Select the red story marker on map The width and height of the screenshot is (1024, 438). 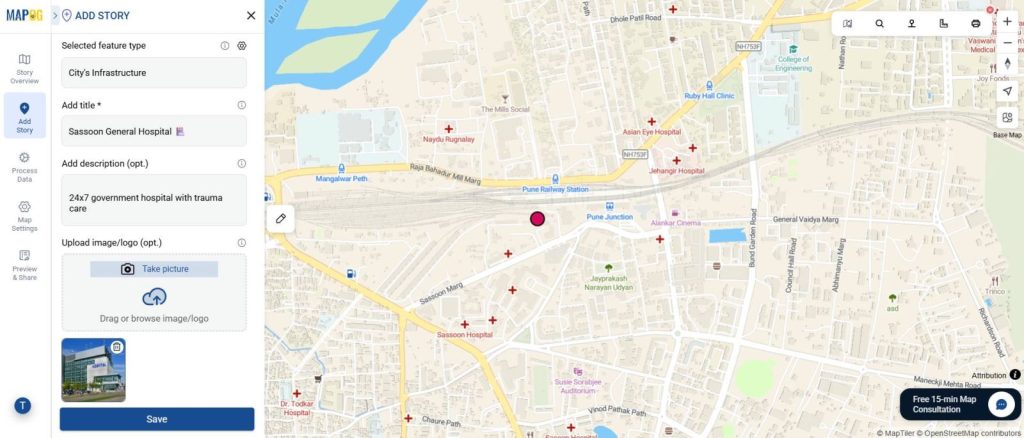coord(537,219)
